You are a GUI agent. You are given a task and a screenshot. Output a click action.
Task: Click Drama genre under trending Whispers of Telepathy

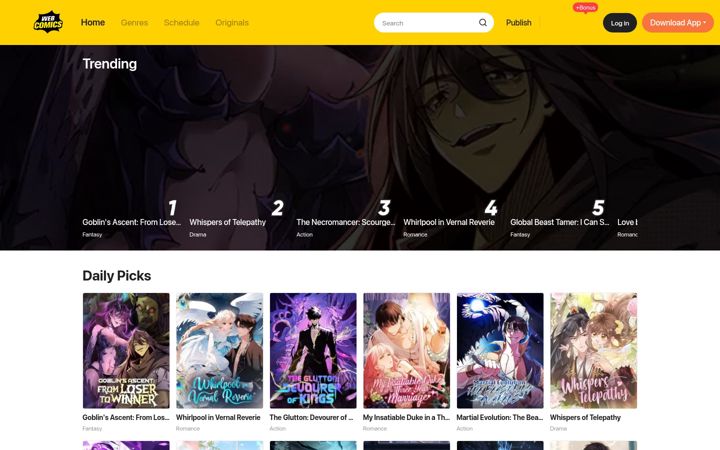click(x=197, y=235)
